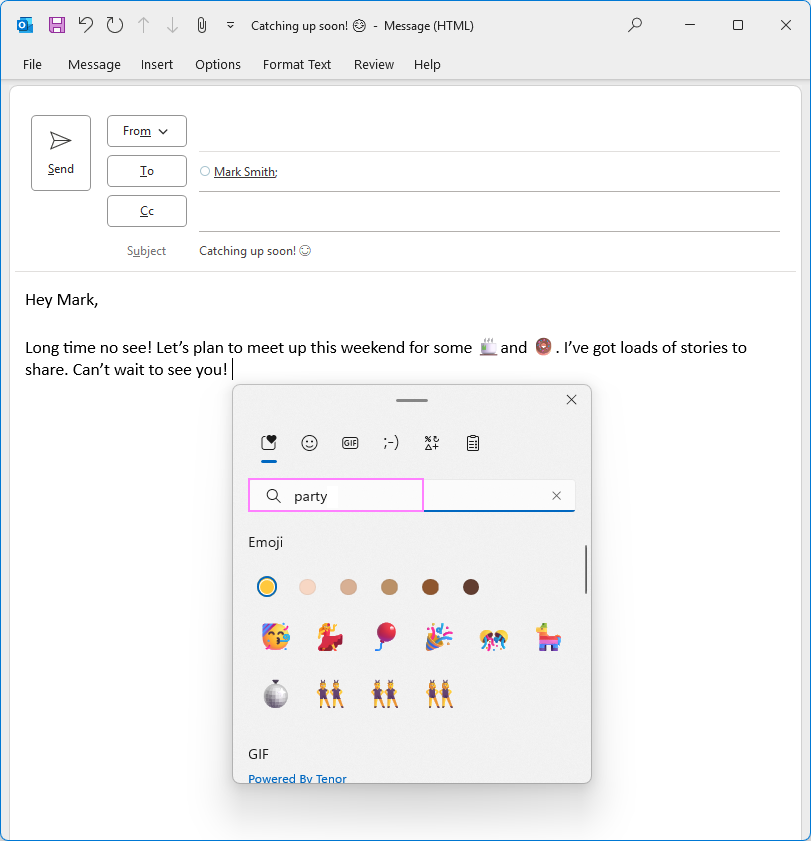The width and height of the screenshot is (811, 841).
Task: Insert the first people with bunny ears emoji
Action: (330, 694)
